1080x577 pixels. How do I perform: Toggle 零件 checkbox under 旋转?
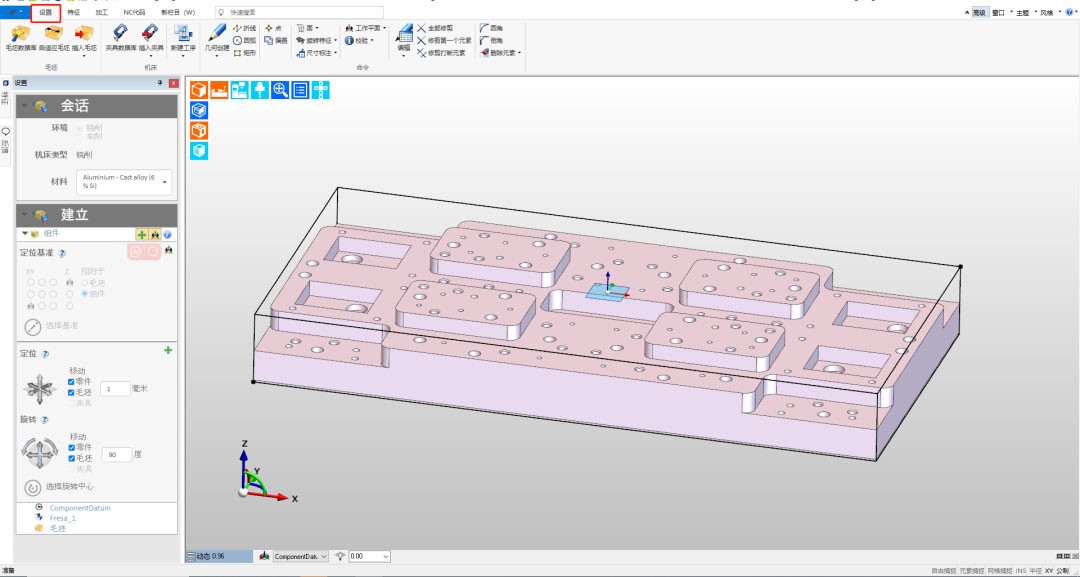71,448
